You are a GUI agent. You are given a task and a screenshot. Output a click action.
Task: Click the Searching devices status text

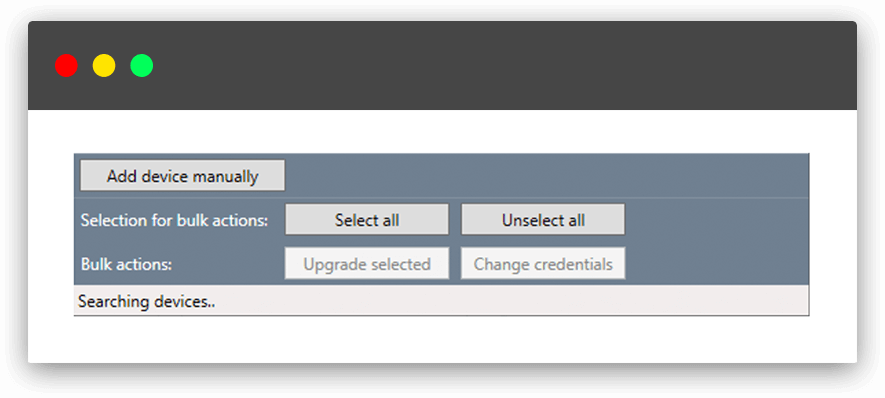tap(147, 302)
